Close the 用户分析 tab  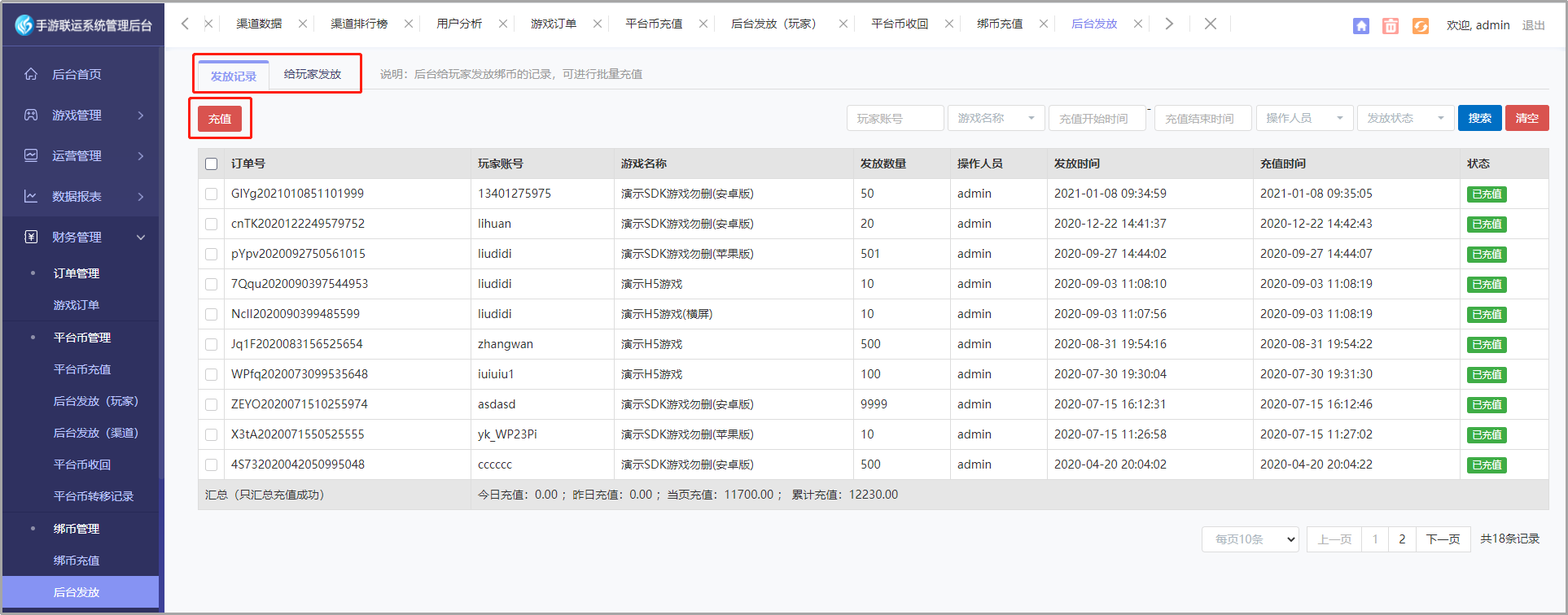click(503, 24)
